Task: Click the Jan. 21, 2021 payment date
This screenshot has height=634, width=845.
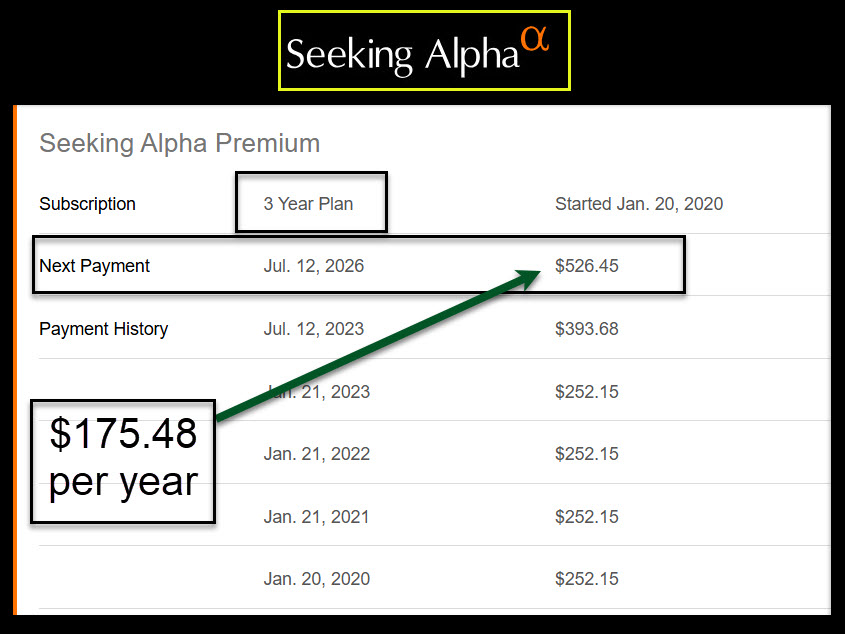Action: tap(316, 517)
